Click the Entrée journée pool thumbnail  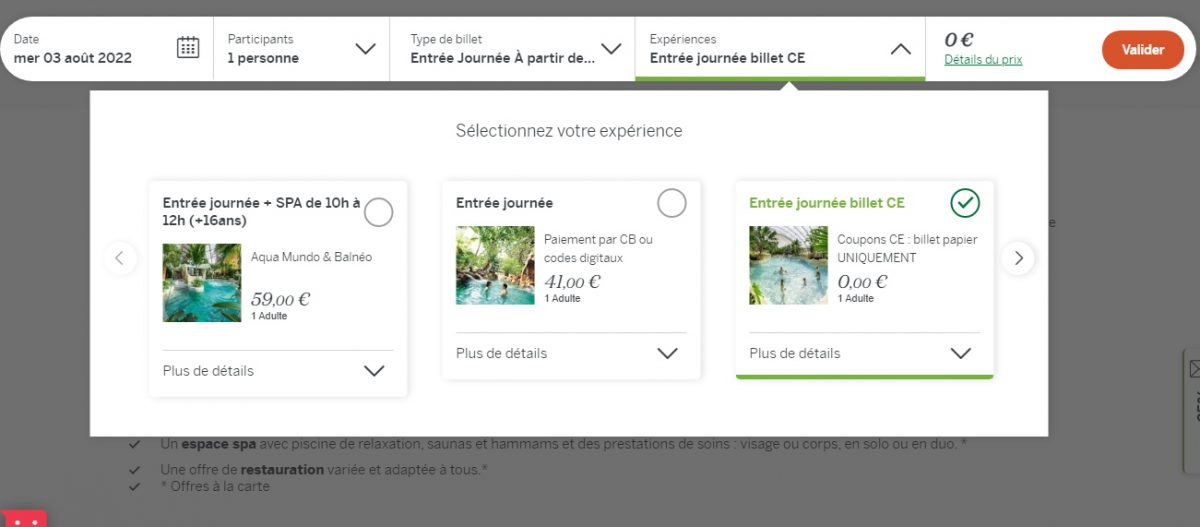point(495,265)
